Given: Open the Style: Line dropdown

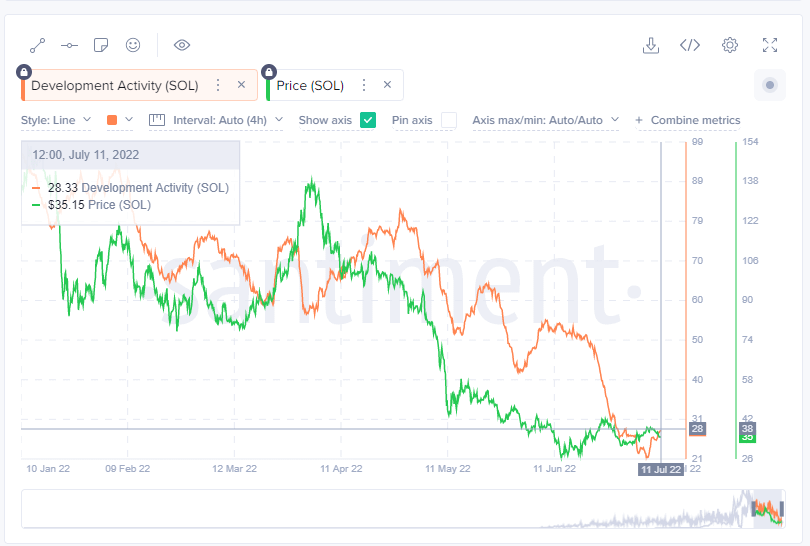Looking at the screenshot, I should point(56,120).
